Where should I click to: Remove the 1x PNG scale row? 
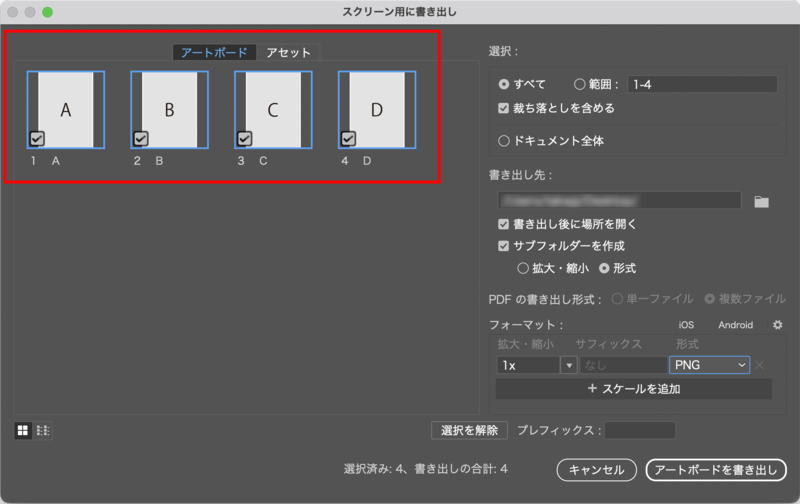(760, 365)
